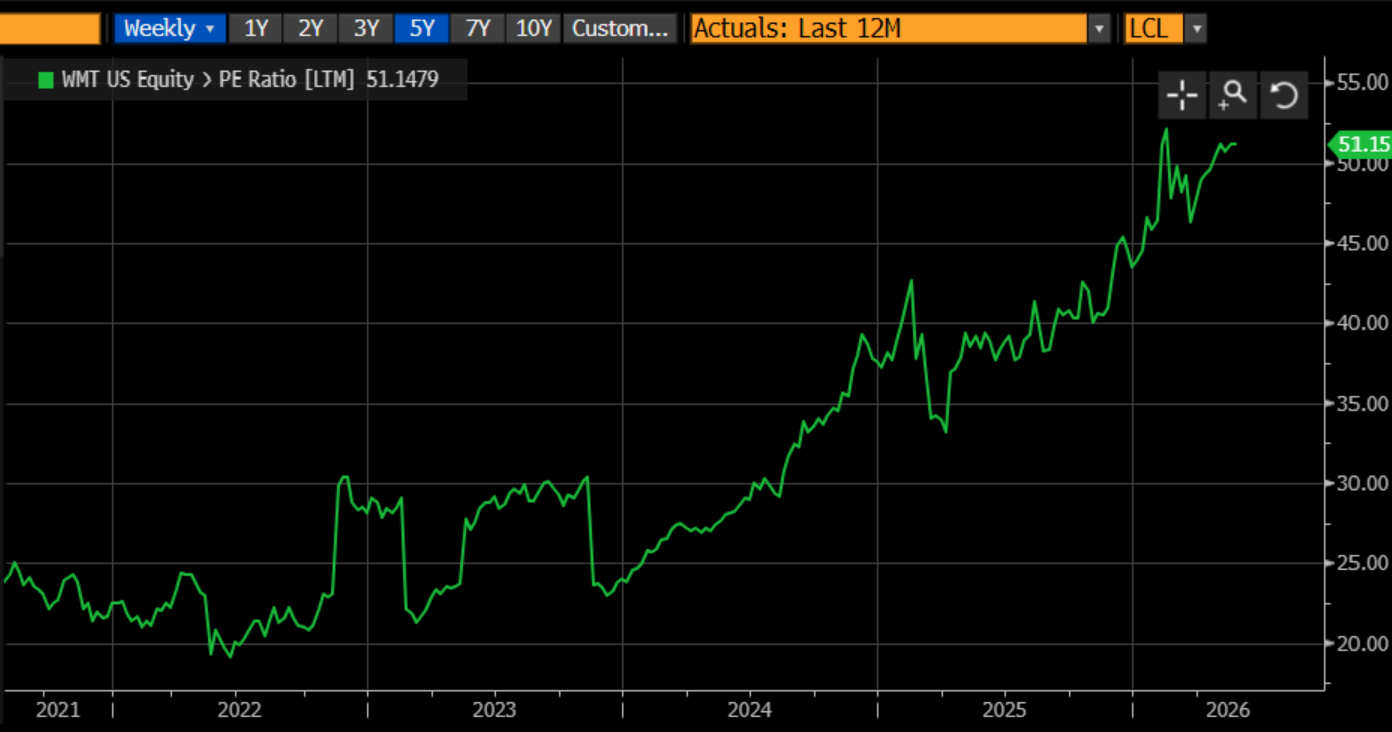The image size is (1392, 732).
Task: Click the 2024 x-axis label
Action: pos(749,710)
